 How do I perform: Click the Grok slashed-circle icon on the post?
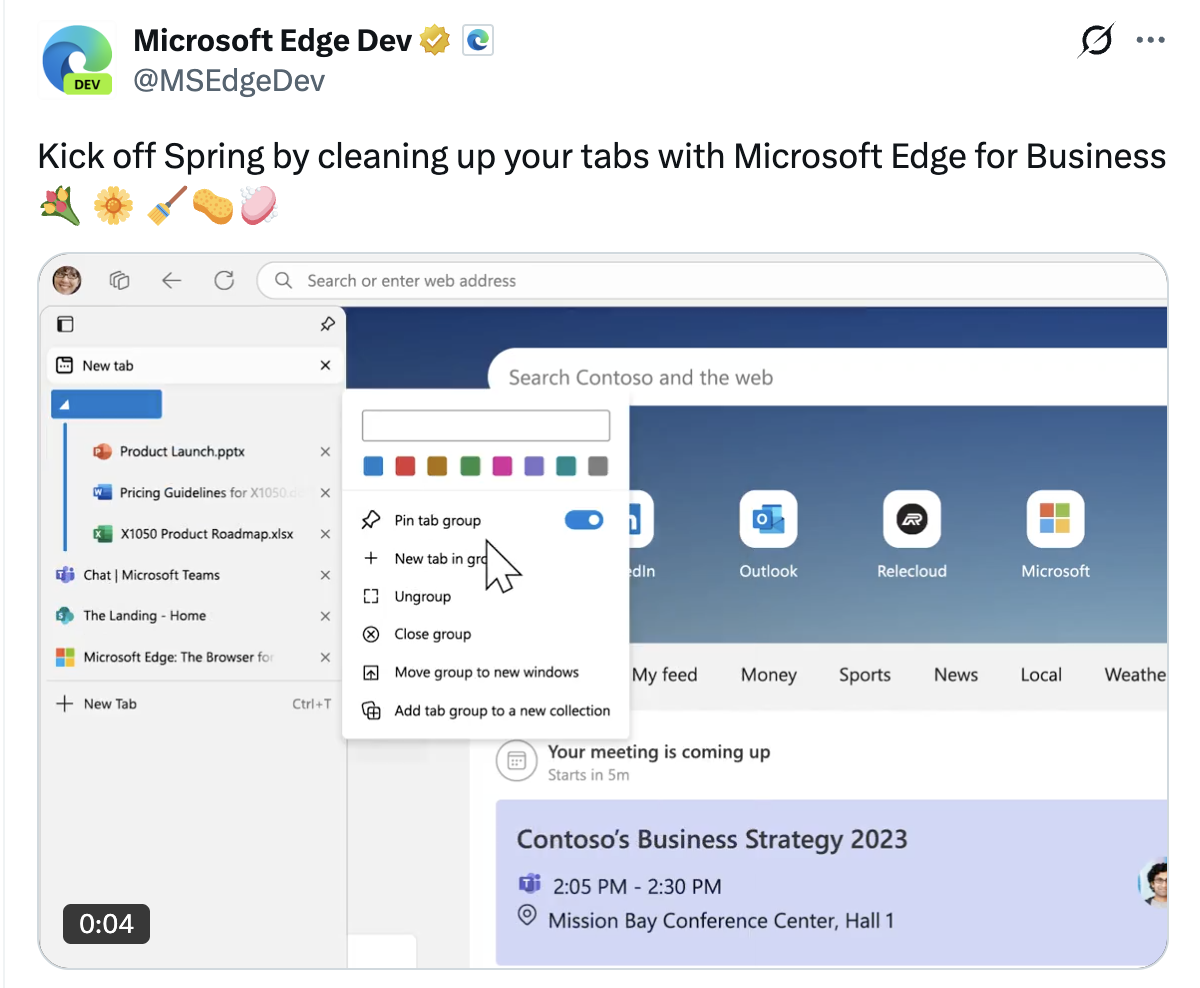click(x=1097, y=41)
